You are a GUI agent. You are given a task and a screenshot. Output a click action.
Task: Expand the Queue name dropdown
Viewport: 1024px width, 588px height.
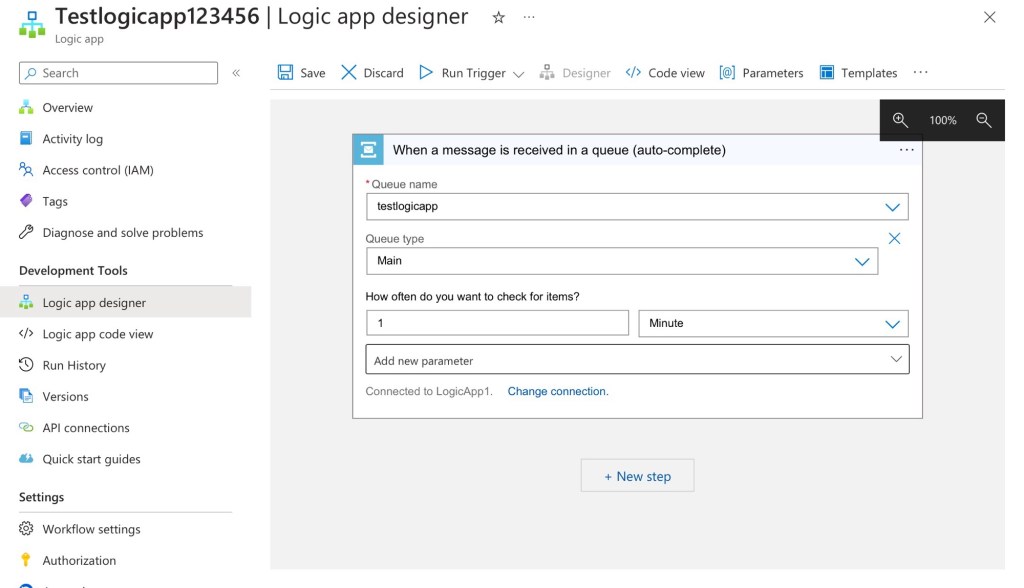tap(892, 207)
